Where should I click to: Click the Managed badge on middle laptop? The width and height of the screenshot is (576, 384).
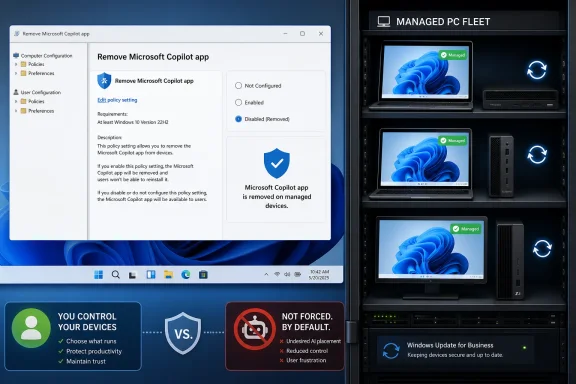(x=453, y=141)
